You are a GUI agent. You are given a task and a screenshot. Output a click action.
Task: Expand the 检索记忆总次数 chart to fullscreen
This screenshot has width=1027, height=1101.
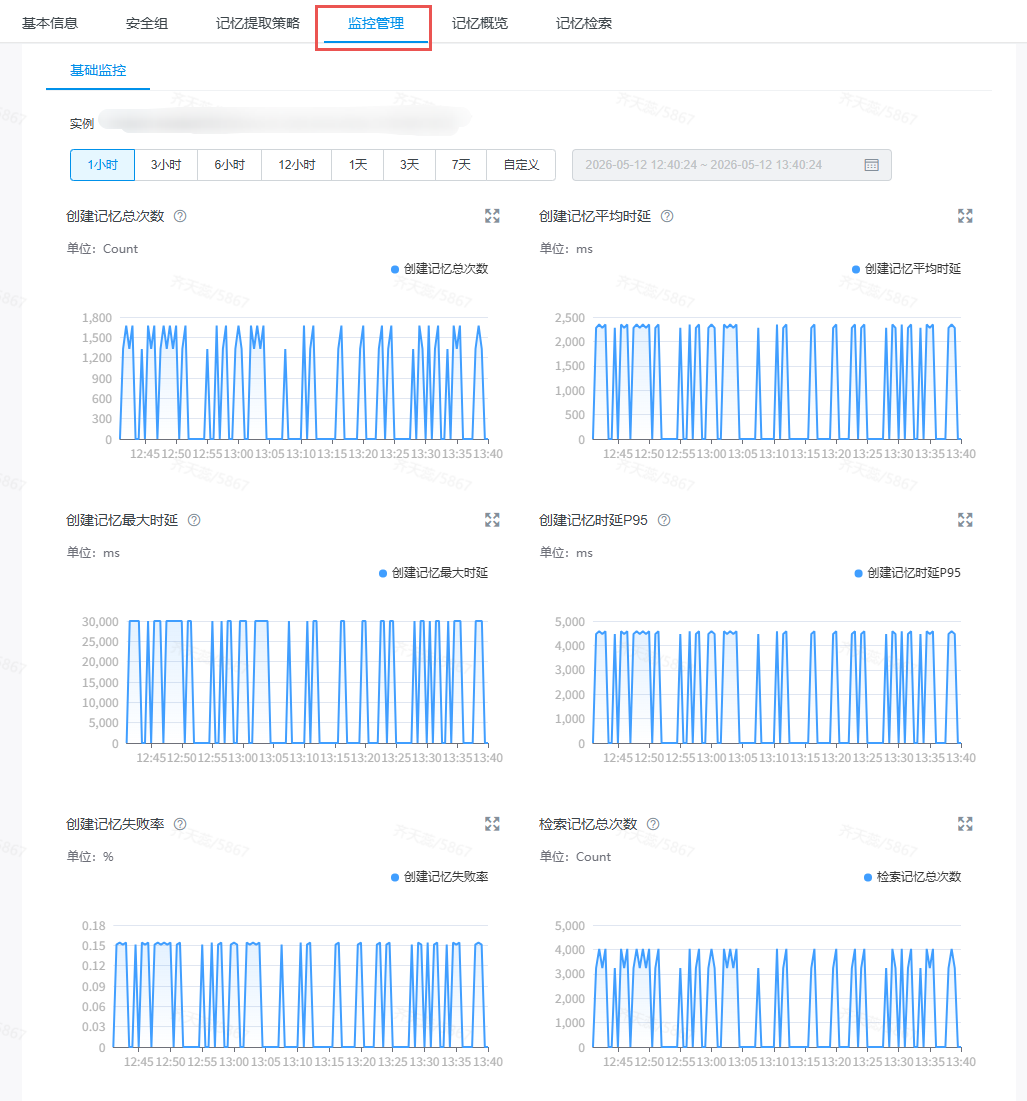[965, 824]
